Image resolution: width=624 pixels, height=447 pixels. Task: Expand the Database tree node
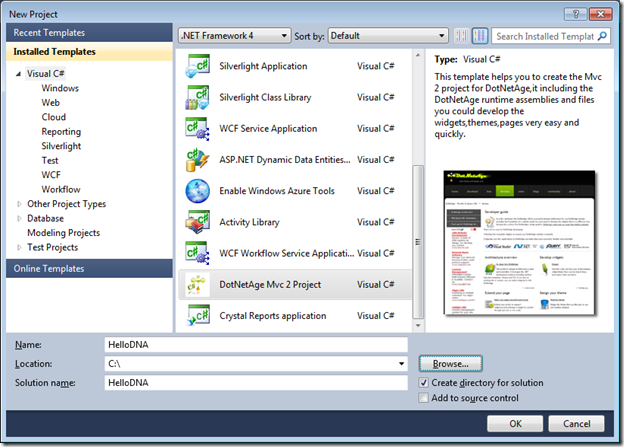point(19,219)
